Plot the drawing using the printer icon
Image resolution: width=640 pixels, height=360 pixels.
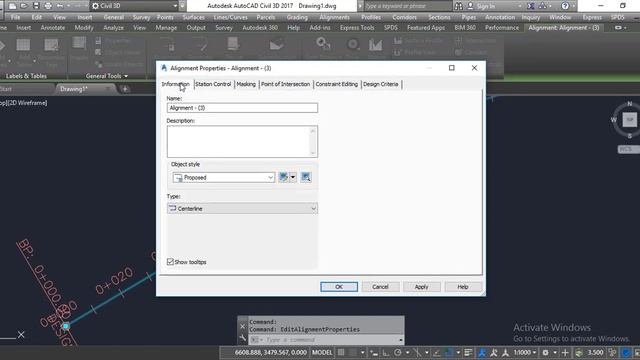point(48,6)
